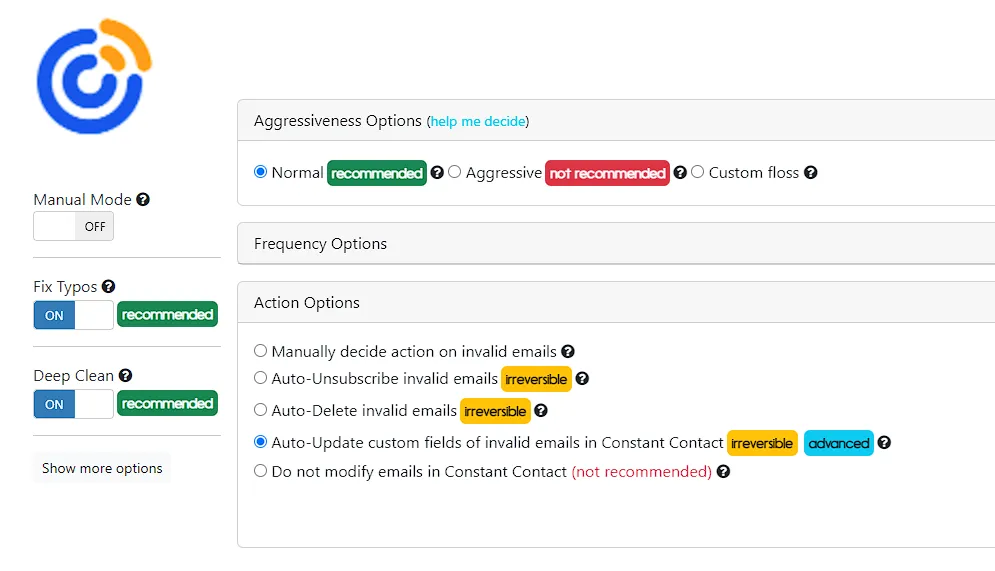This screenshot has width=995, height=571.
Task: Click recommended badge next to Deep Clean switch
Action: click(168, 404)
